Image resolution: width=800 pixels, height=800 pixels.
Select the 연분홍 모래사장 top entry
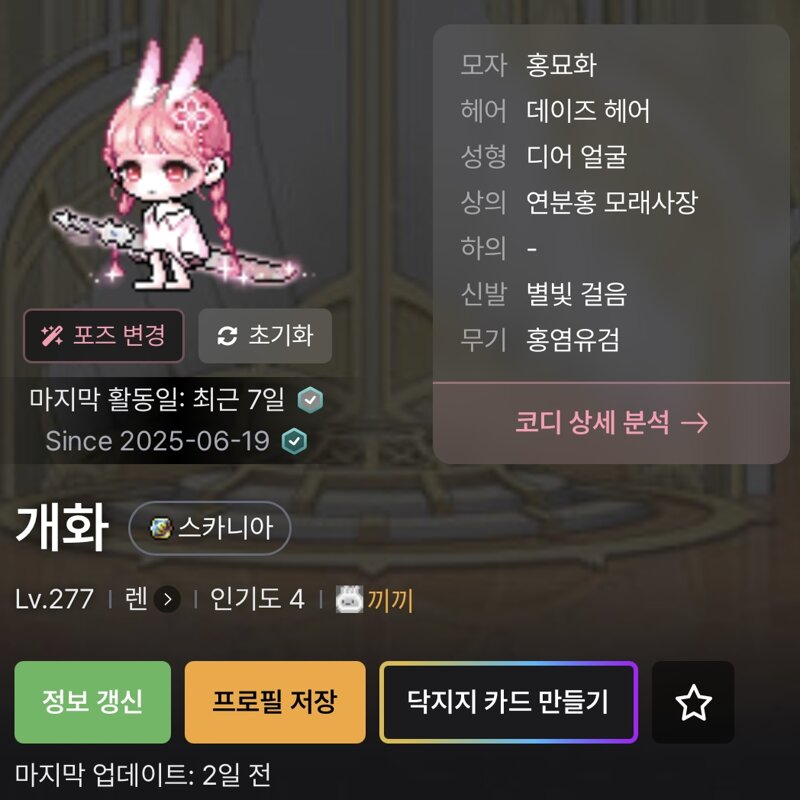click(x=612, y=203)
